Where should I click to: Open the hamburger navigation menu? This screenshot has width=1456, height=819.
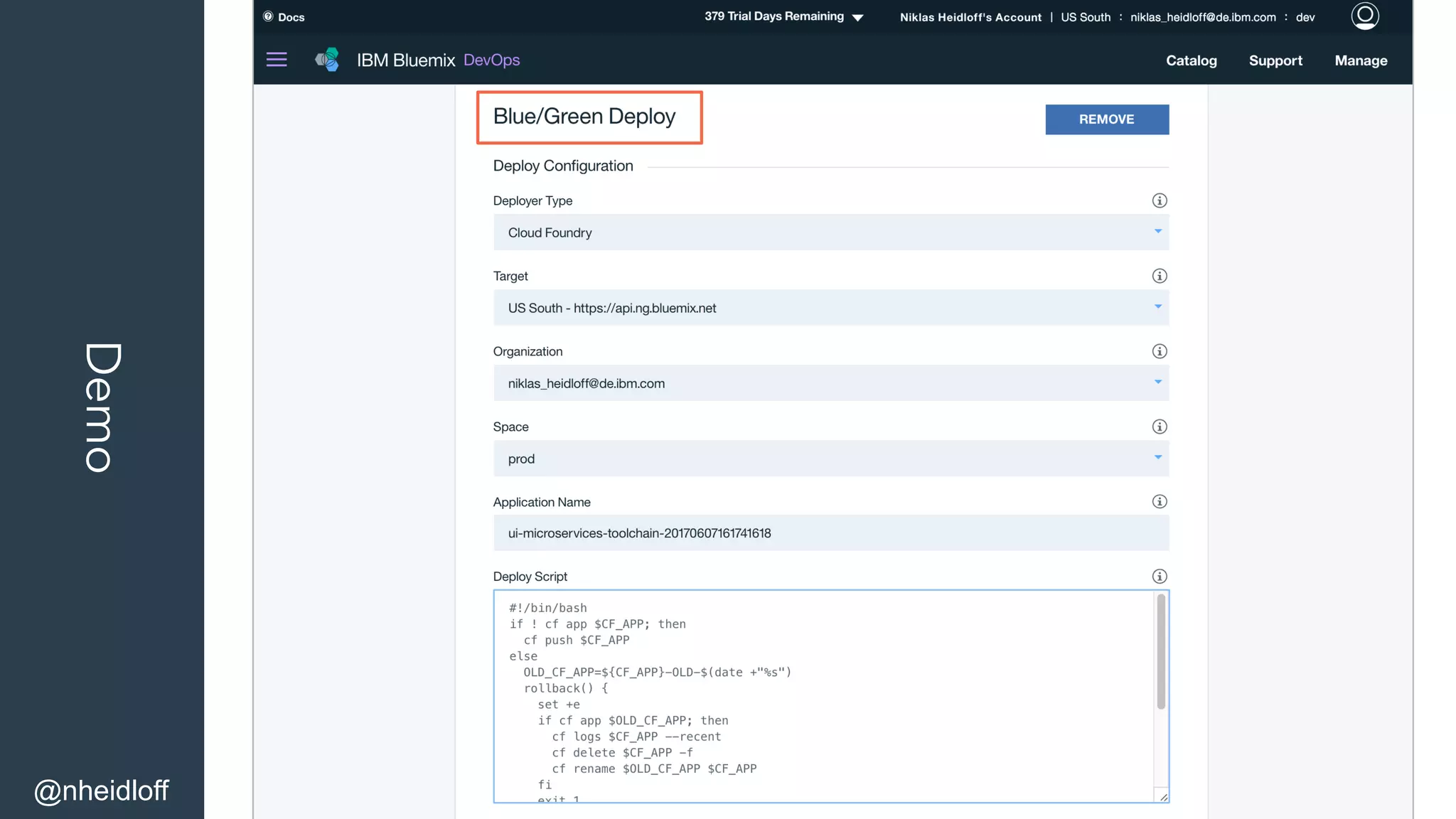277,60
